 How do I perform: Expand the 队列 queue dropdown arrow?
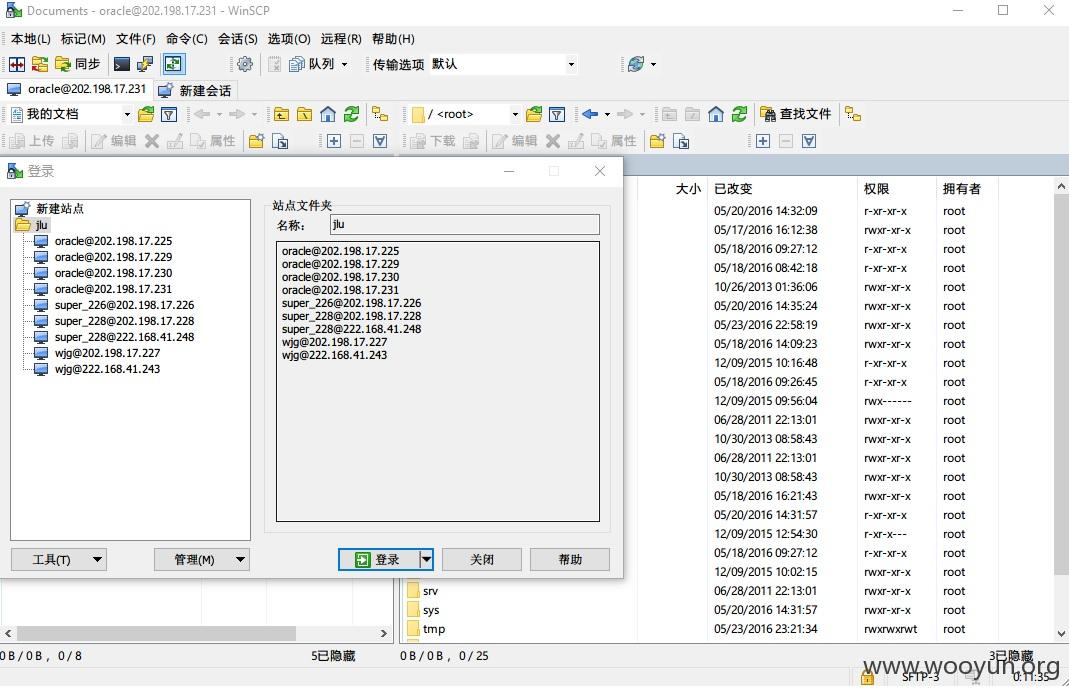[344, 64]
